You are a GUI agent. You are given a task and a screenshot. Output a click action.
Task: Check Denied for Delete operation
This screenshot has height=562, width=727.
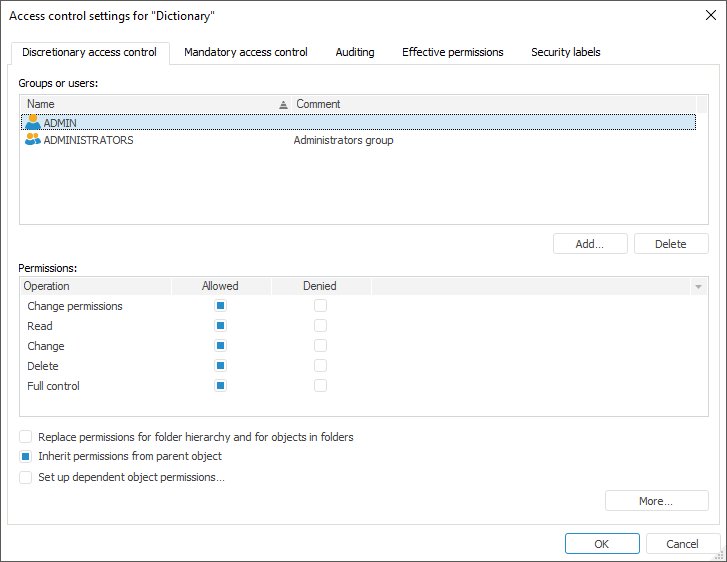click(x=320, y=366)
